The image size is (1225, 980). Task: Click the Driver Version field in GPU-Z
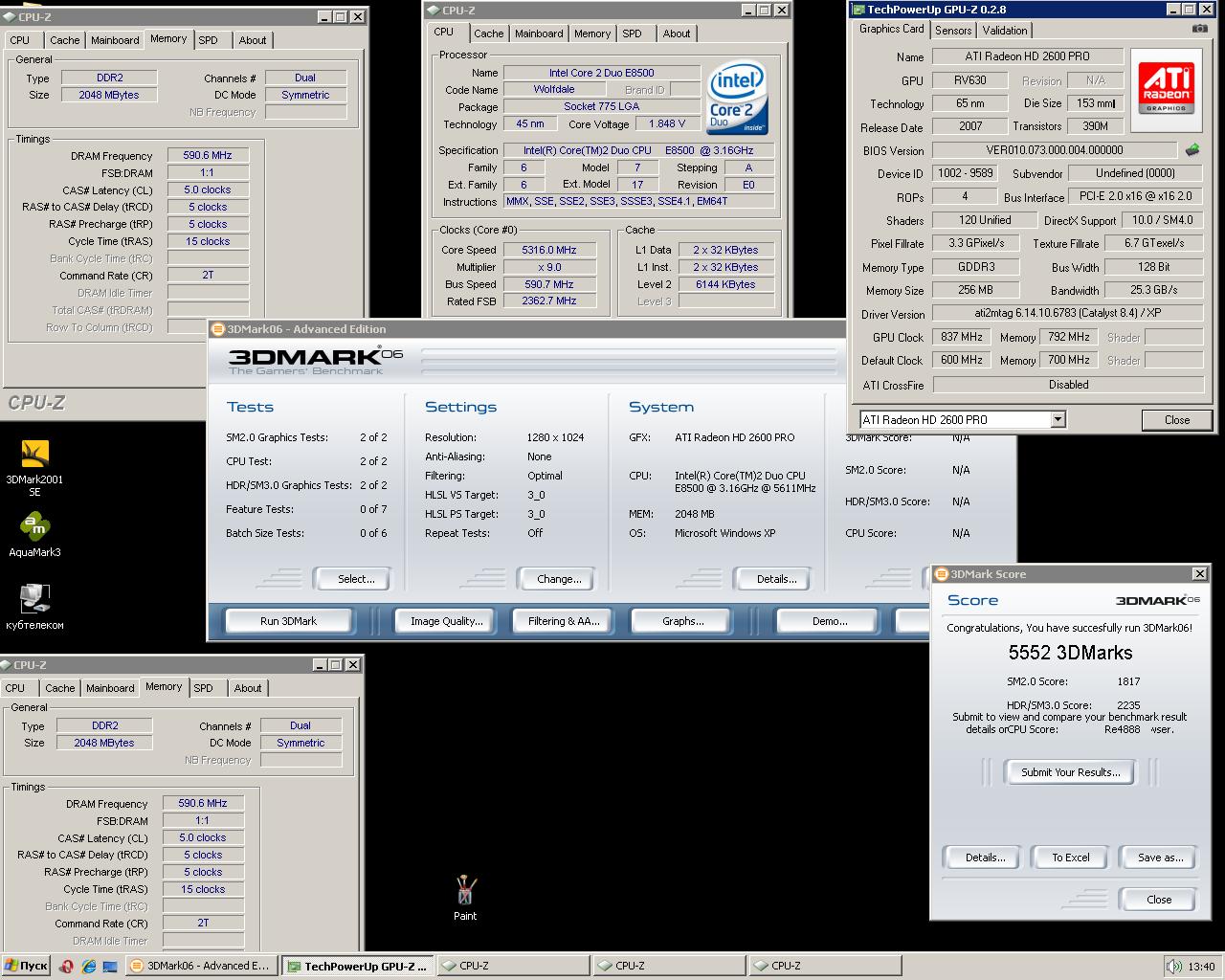[1068, 313]
